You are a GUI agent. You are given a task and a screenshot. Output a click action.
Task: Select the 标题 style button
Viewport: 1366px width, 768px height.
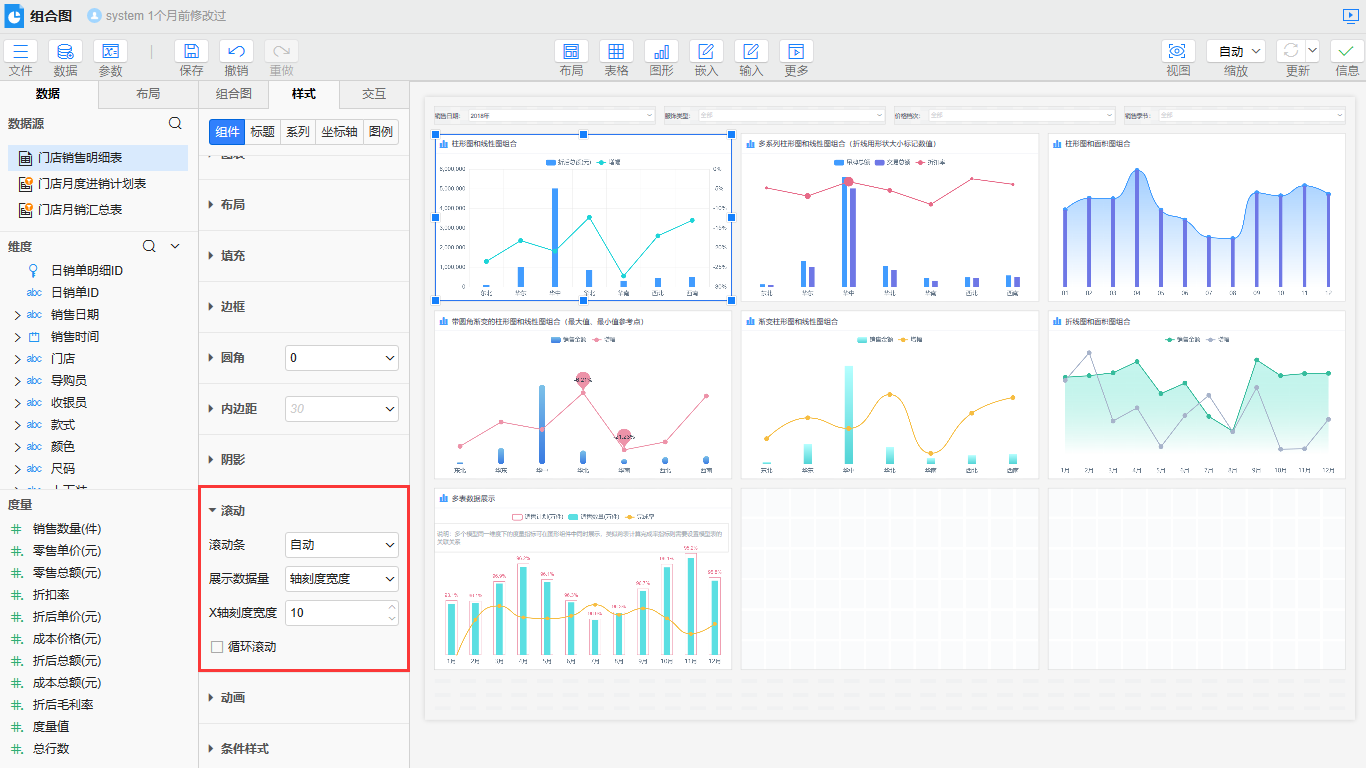pyautogui.click(x=262, y=132)
